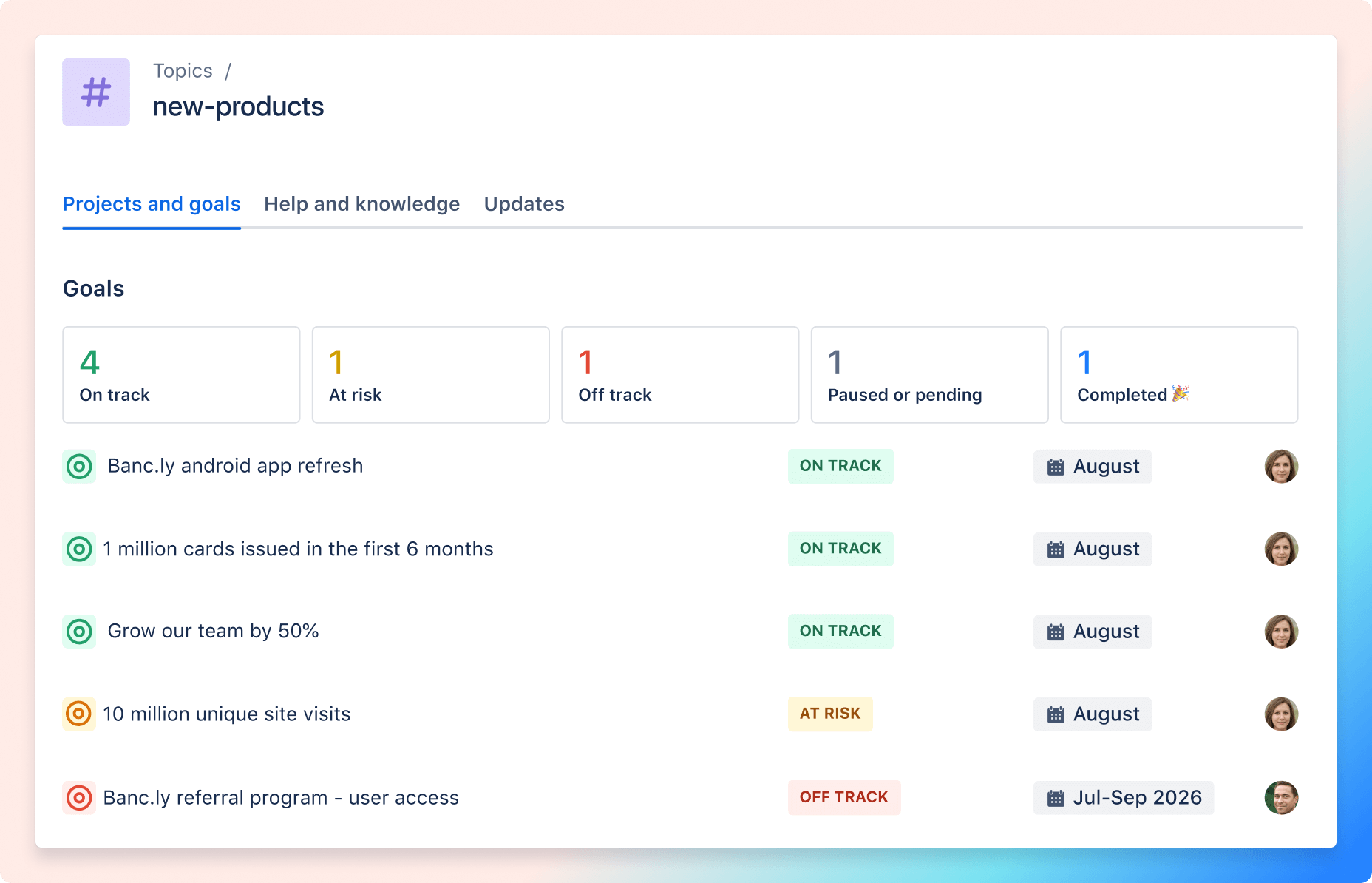Click the AT RISK status badge
The image size is (1372, 883).
pos(830,714)
